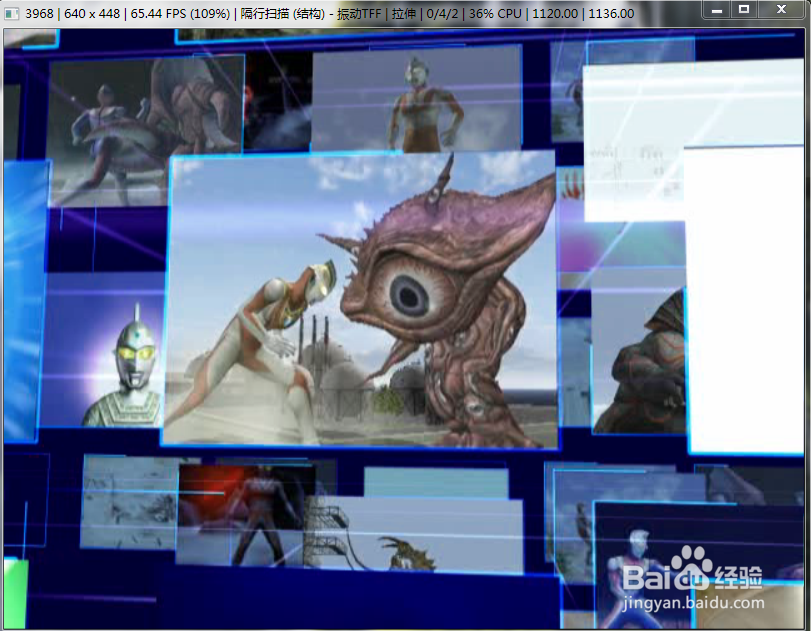This screenshot has height=631, width=811.
Task: Select the Ultraman face portrait with yellow eyes
Action: pos(102,350)
